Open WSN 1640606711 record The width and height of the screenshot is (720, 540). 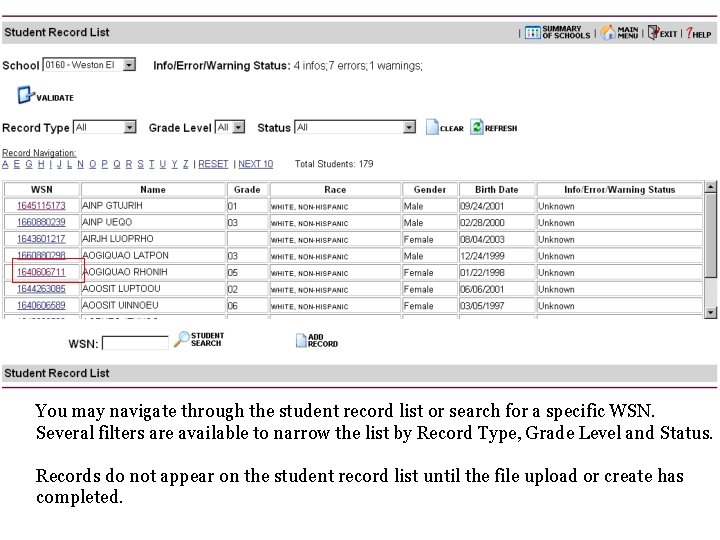41,272
